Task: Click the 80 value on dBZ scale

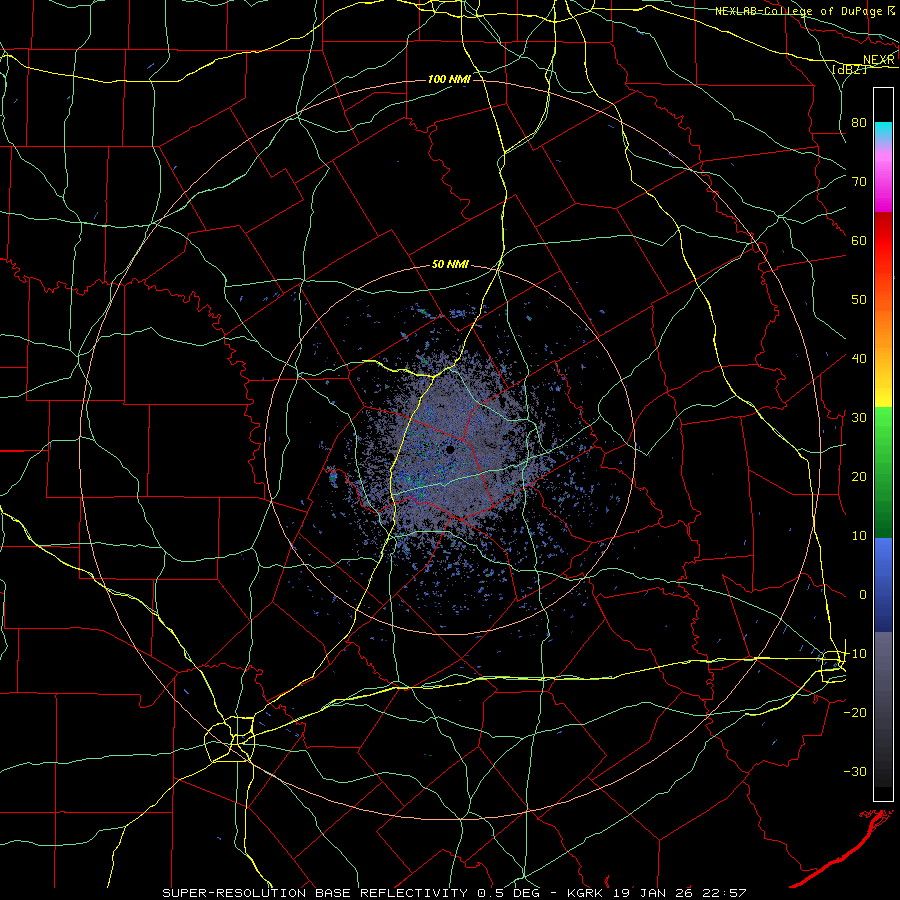Action: coord(859,122)
